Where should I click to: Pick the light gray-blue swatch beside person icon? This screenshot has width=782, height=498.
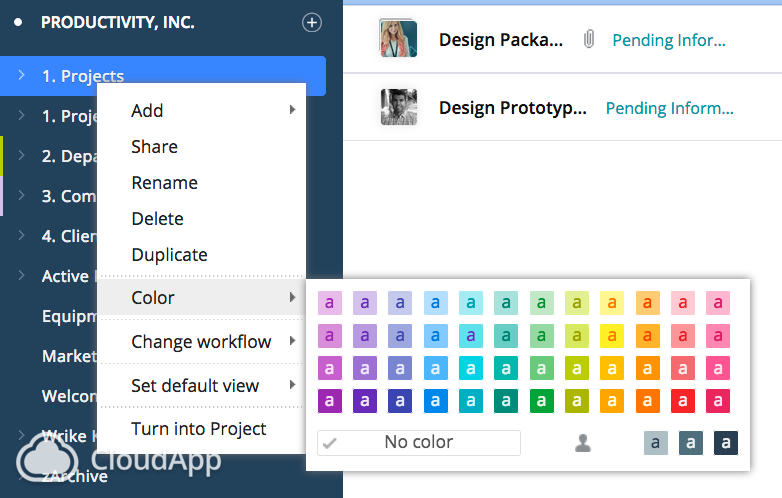coord(655,442)
